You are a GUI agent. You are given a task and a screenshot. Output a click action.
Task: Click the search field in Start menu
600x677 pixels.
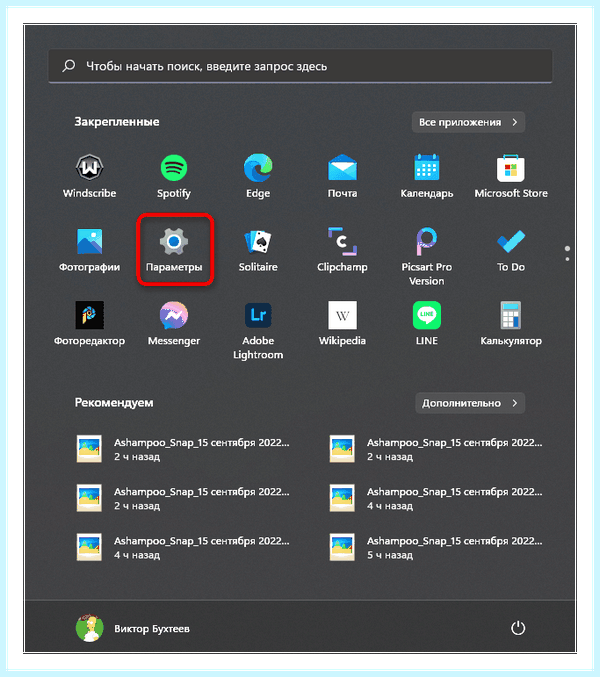pyautogui.click(x=300, y=66)
